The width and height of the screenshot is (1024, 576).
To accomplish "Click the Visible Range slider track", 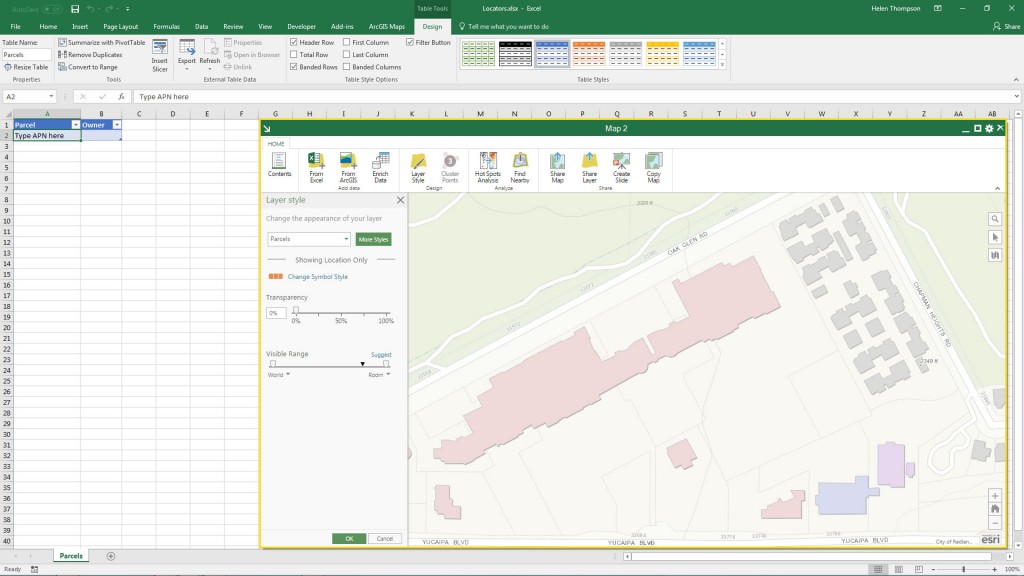I will pyautogui.click(x=329, y=364).
